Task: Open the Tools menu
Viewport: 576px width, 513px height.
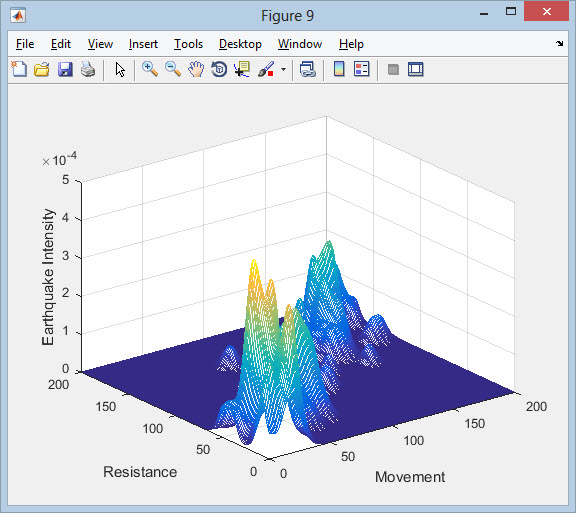Action: (188, 44)
